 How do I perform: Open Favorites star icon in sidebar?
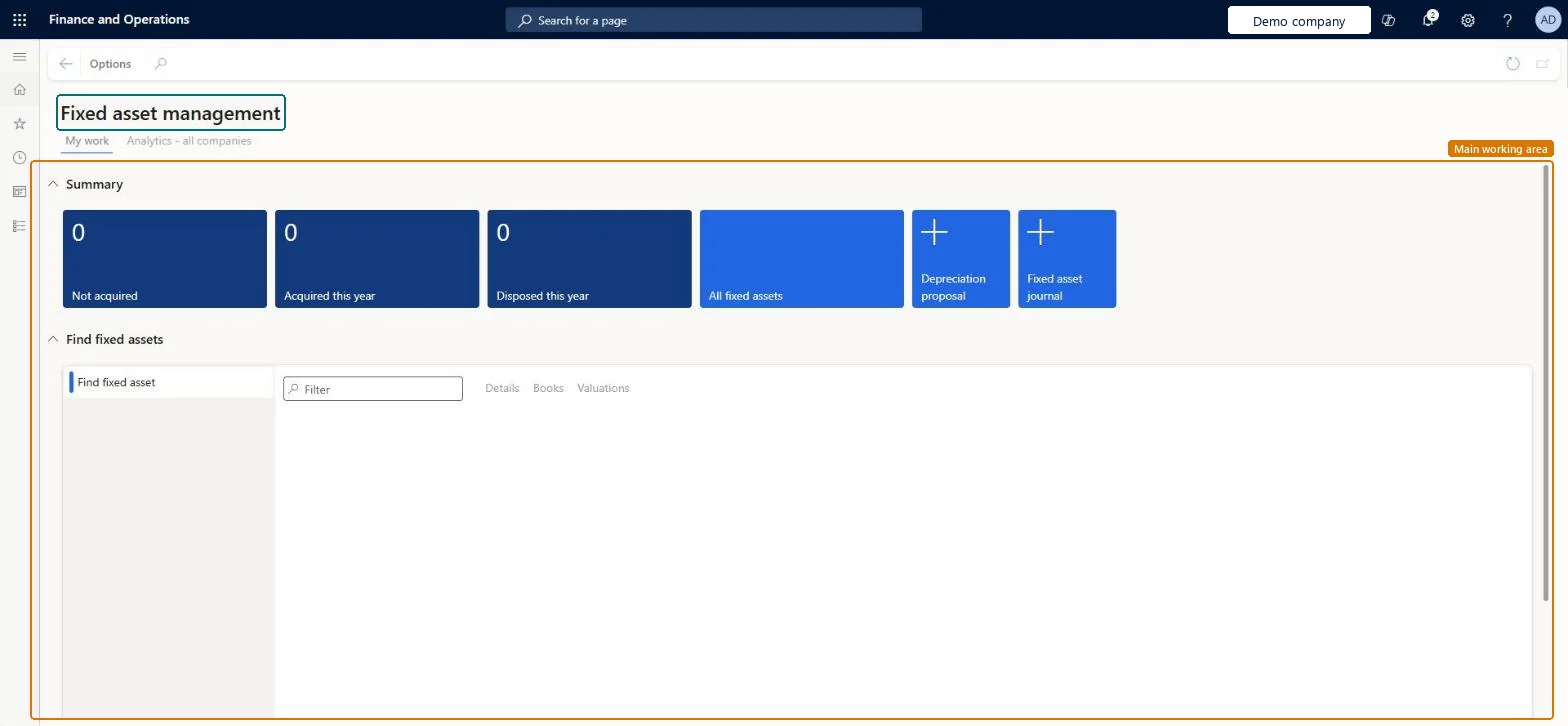[x=19, y=124]
